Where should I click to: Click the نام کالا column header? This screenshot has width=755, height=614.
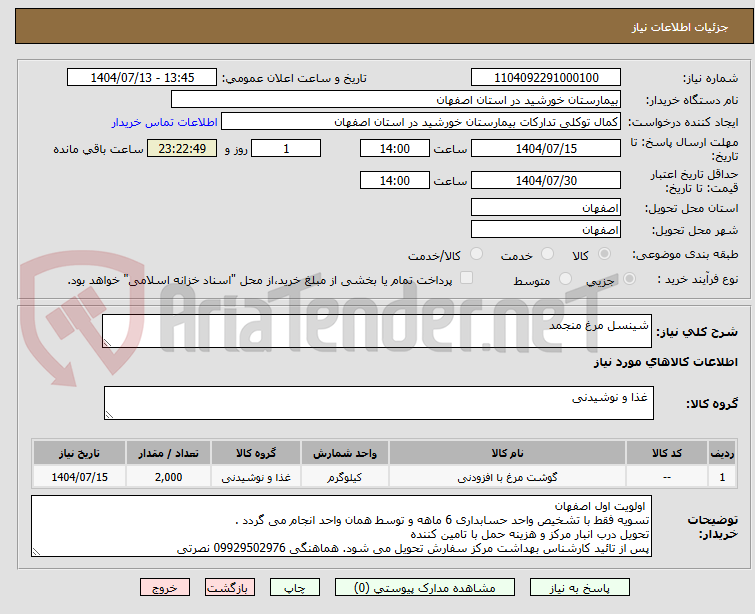pos(507,453)
